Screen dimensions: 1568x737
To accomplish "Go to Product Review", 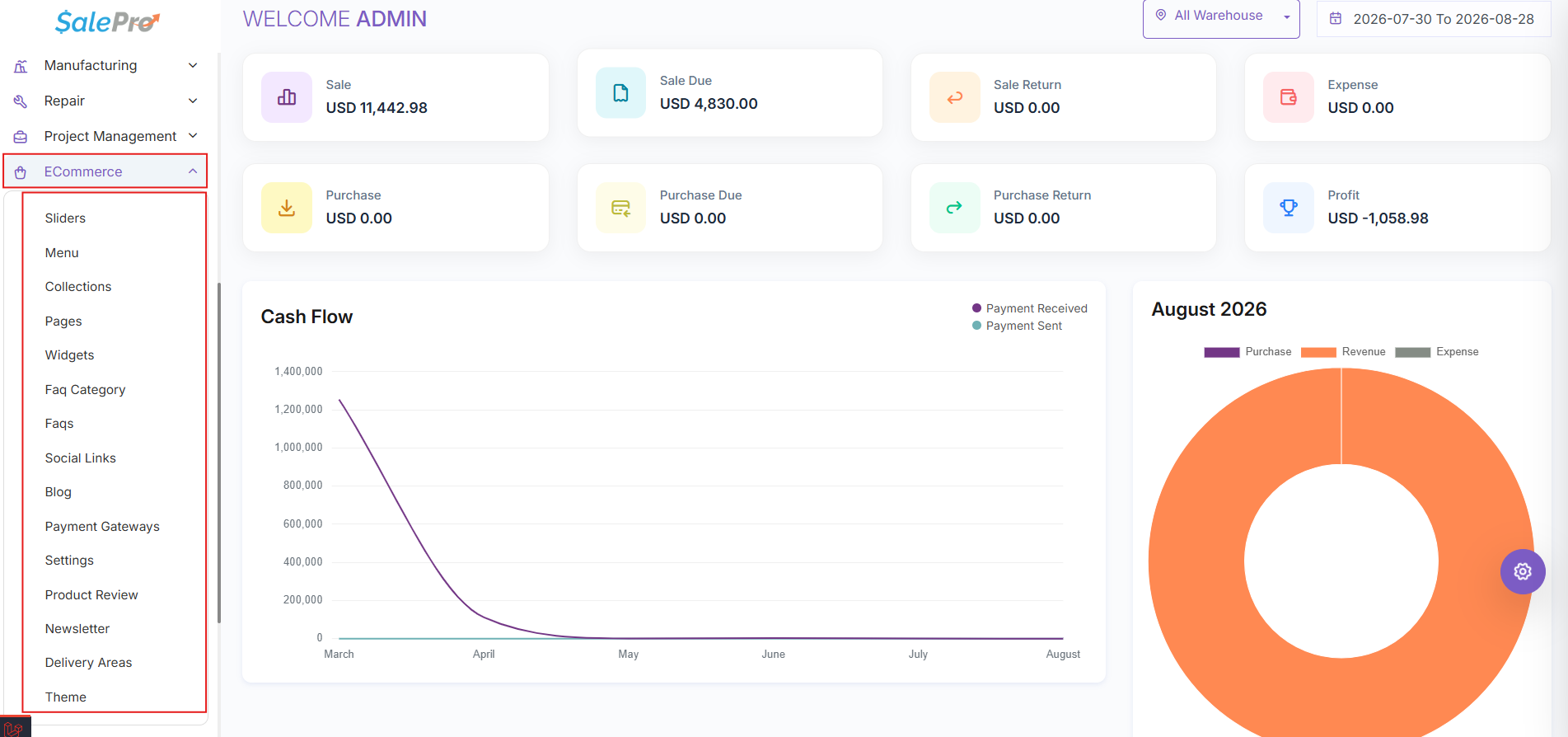I will [x=91, y=594].
